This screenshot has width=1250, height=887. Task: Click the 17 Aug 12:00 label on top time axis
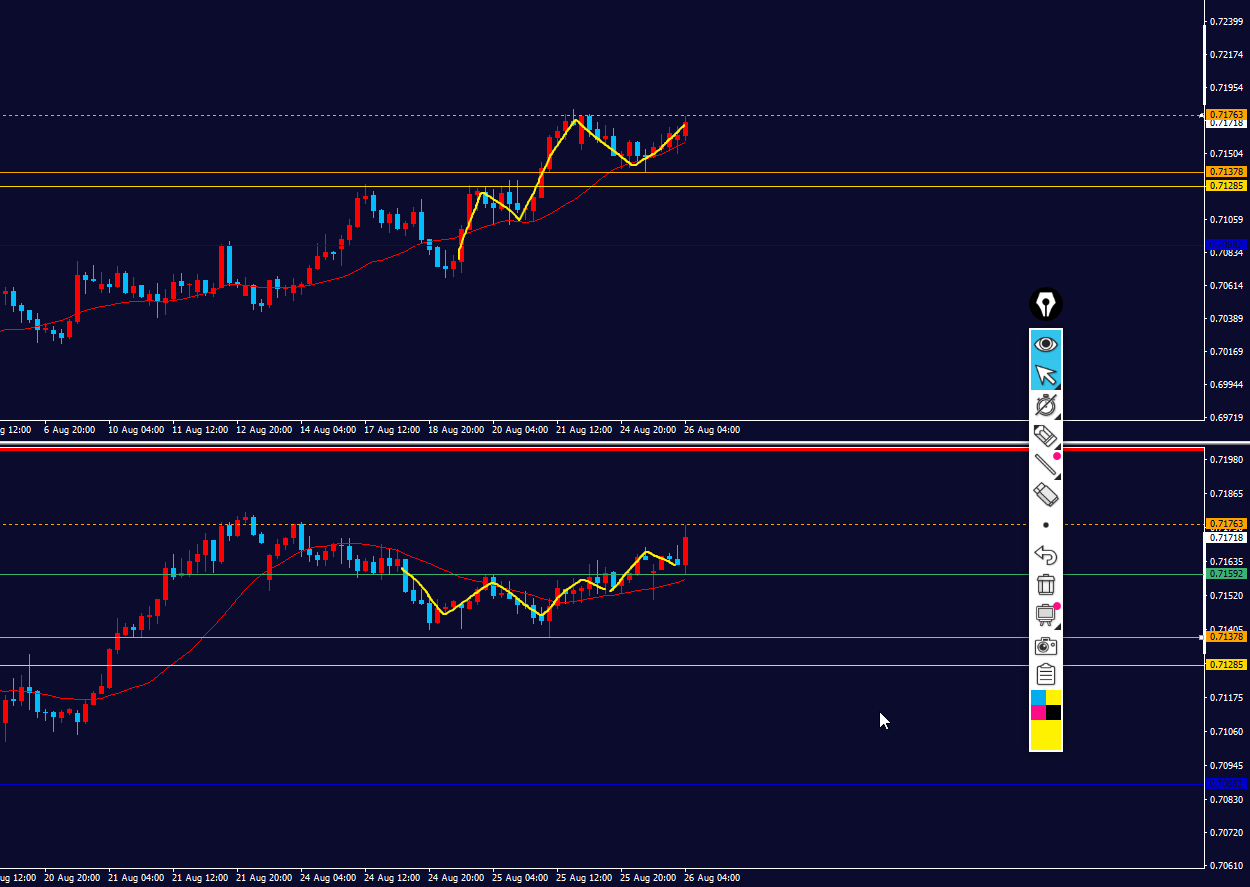(x=392, y=430)
